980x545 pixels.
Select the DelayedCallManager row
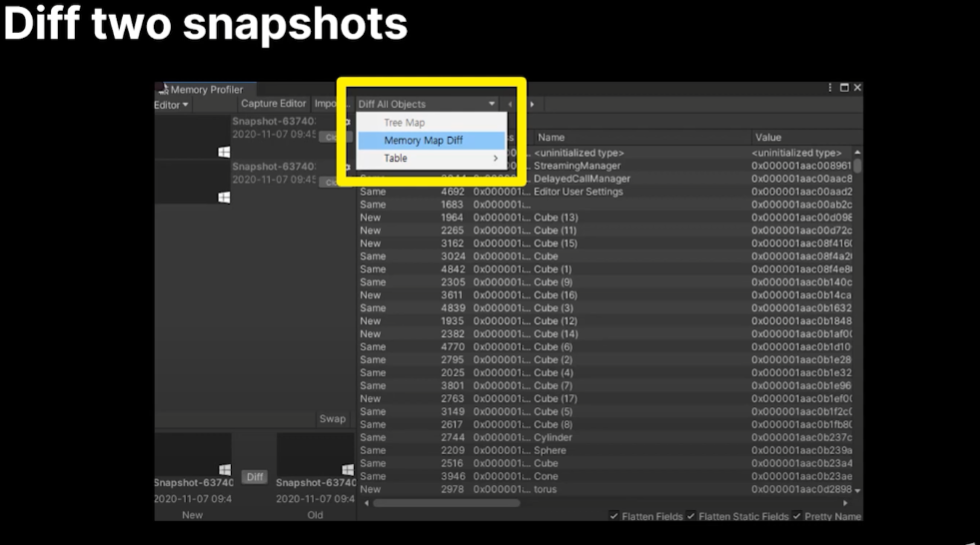pos(605,179)
